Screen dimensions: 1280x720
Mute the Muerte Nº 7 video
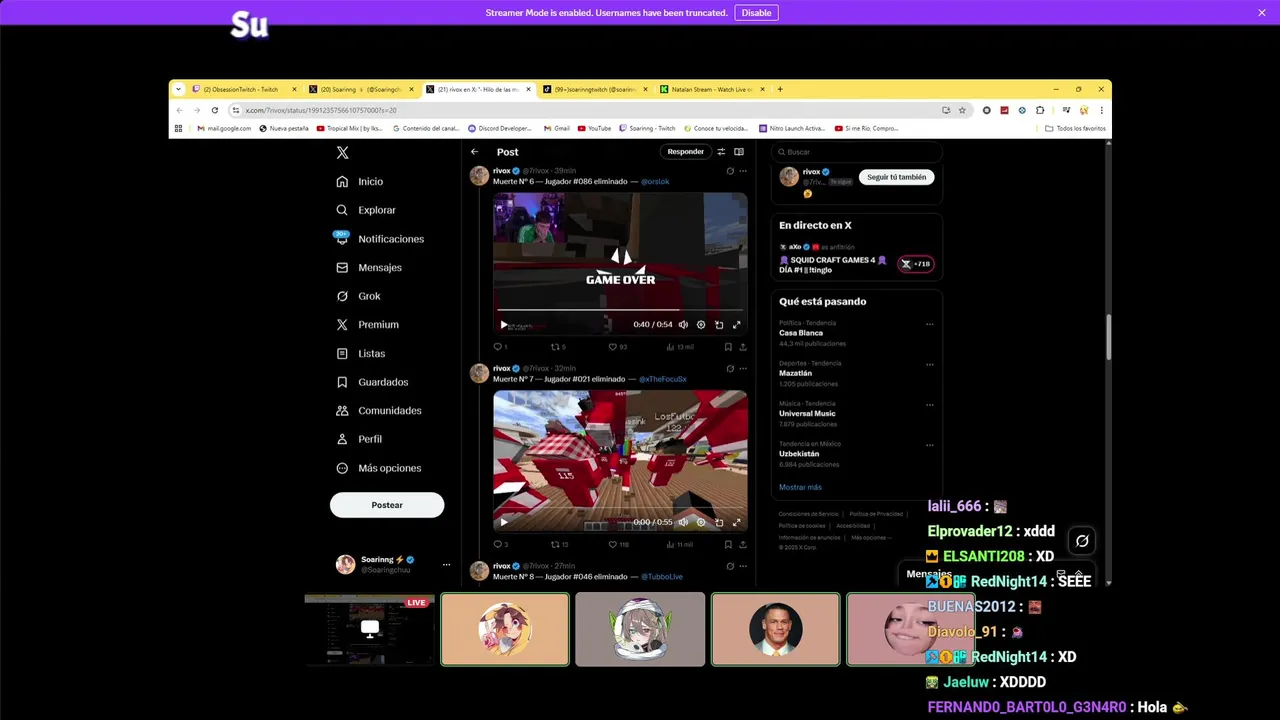coord(683,522)
